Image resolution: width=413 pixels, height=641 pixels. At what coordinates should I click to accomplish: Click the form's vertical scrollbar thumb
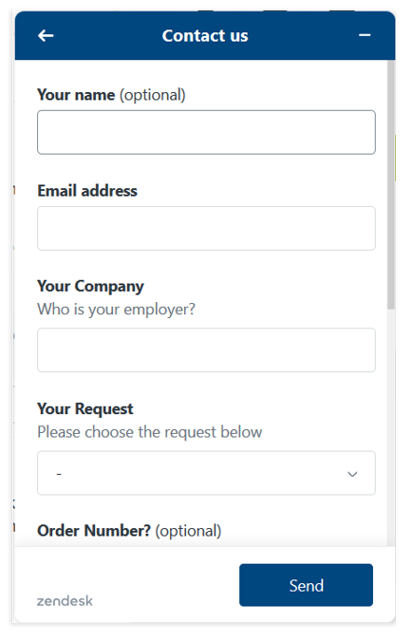pyautogui.click(x=391, y=185)
